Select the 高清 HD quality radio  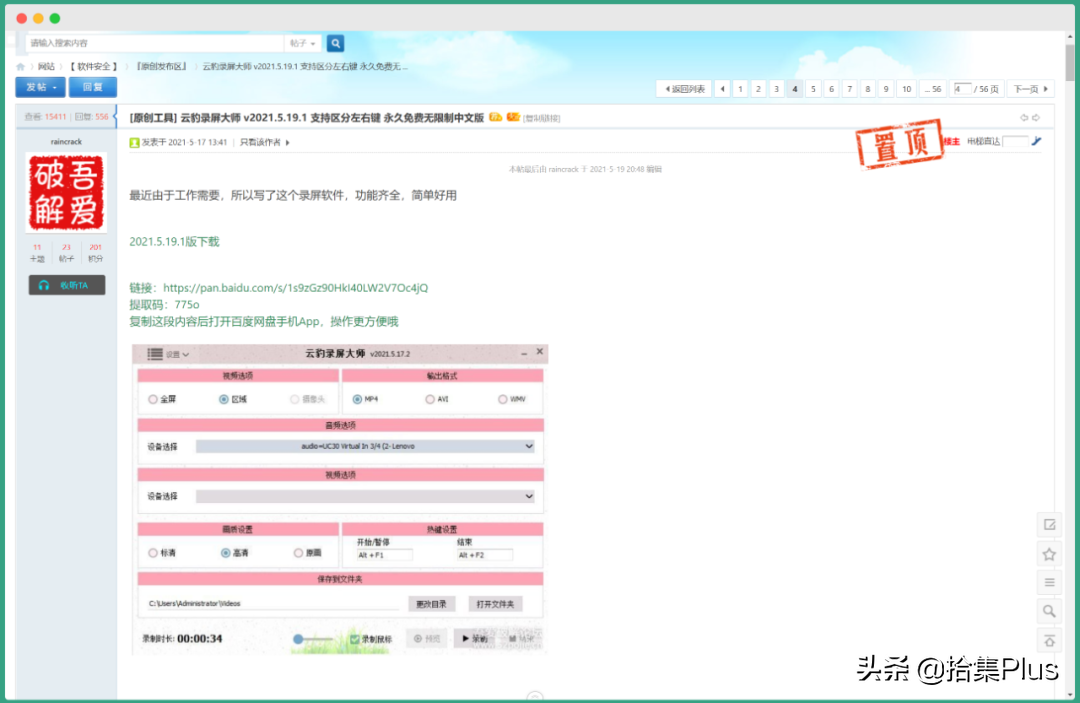click(x=225, y=553)
